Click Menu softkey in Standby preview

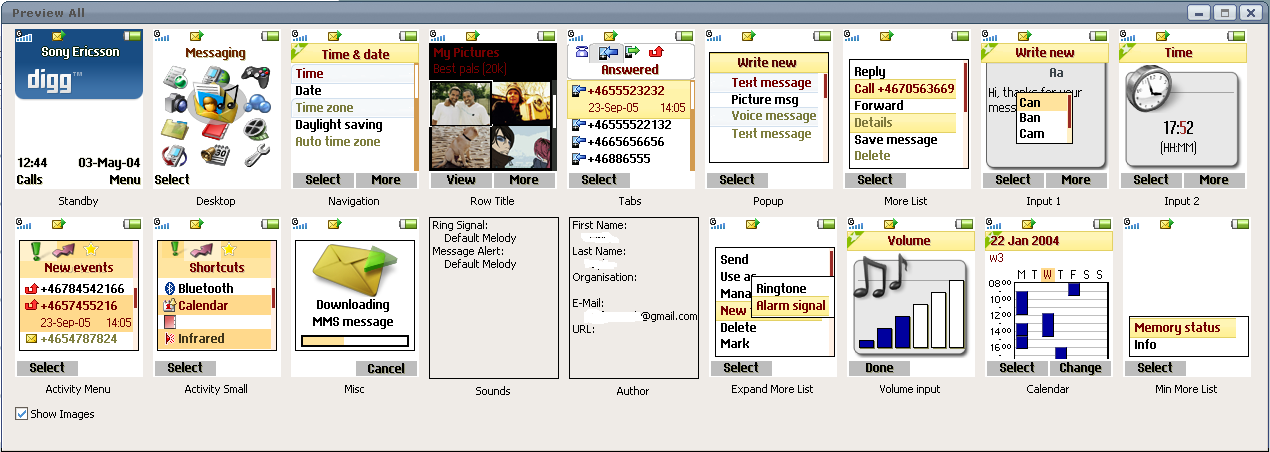pyautogui.click(x=125, y=180)
